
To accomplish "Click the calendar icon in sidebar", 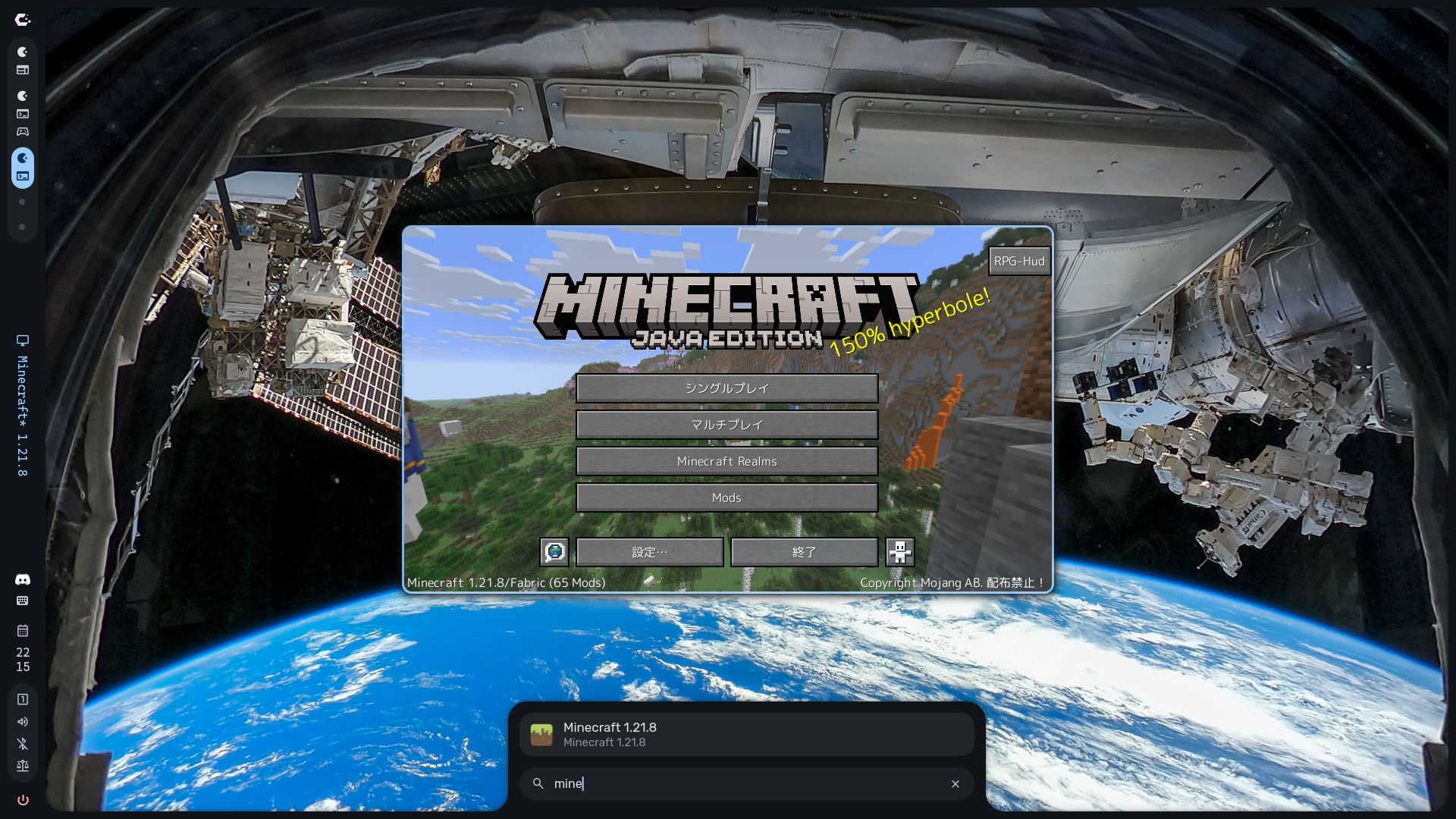I will (x=23, y=631).
